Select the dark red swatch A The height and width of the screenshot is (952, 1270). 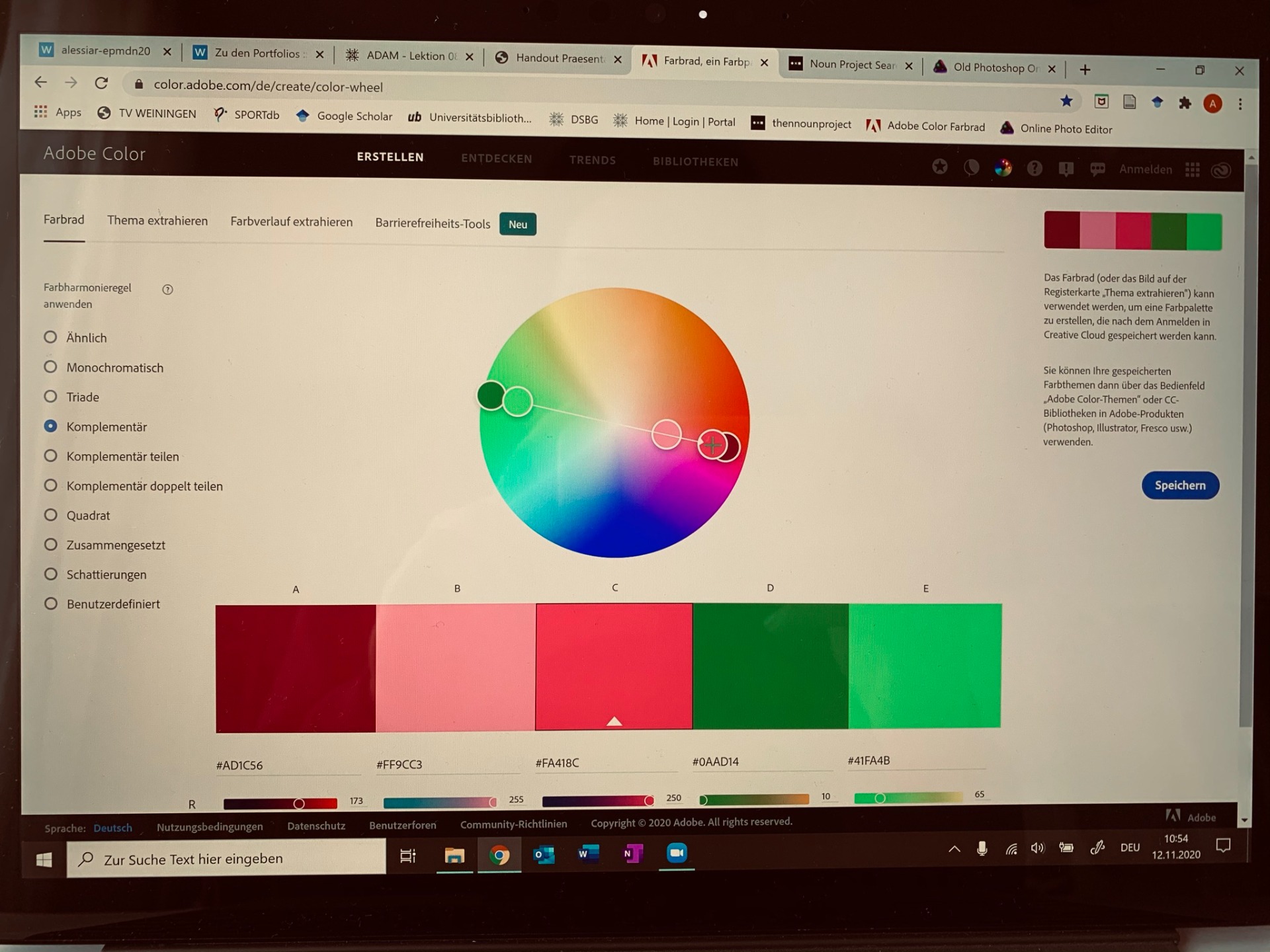296,668
